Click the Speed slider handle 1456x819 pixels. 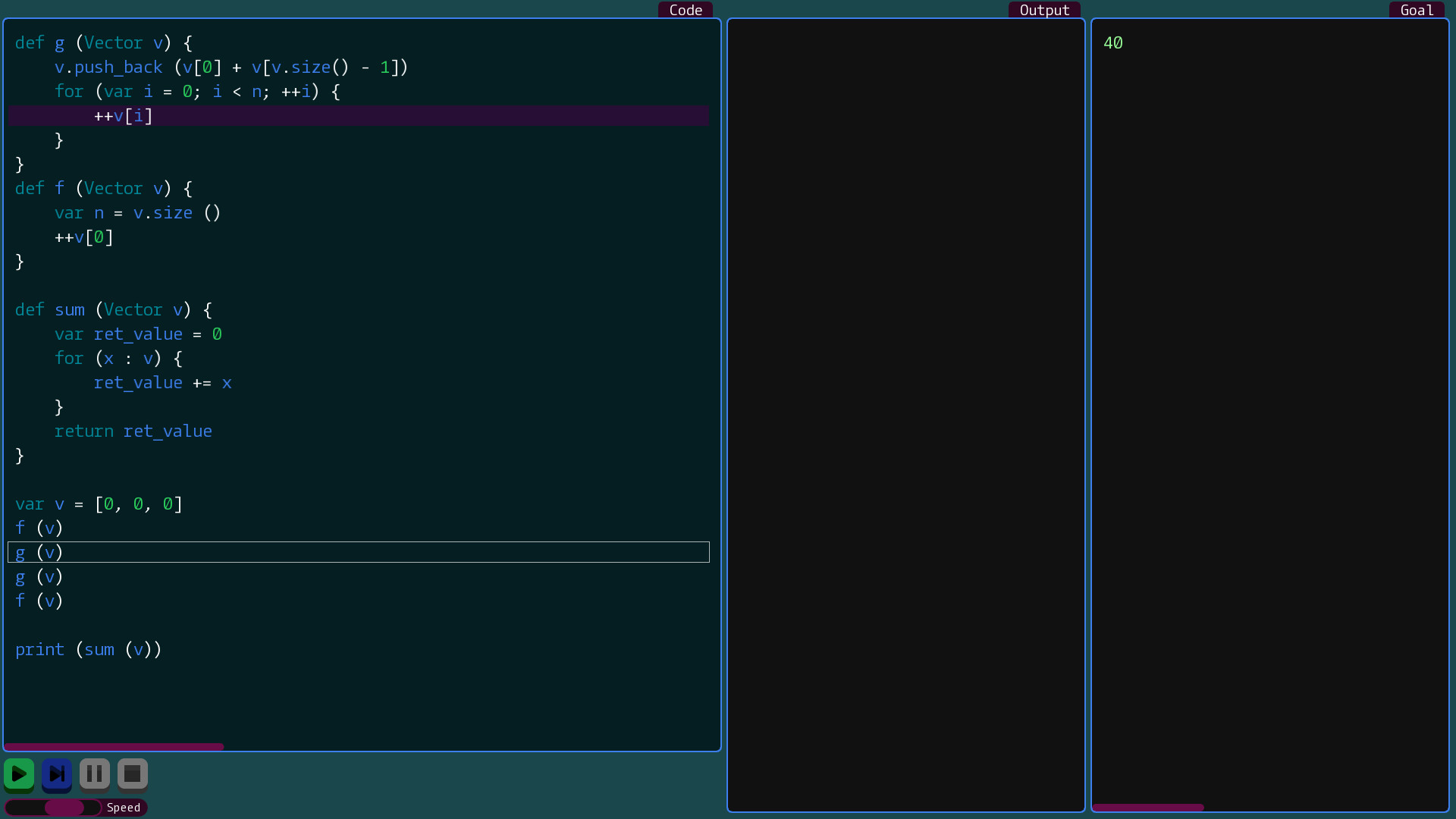click(x=64, y=808)
